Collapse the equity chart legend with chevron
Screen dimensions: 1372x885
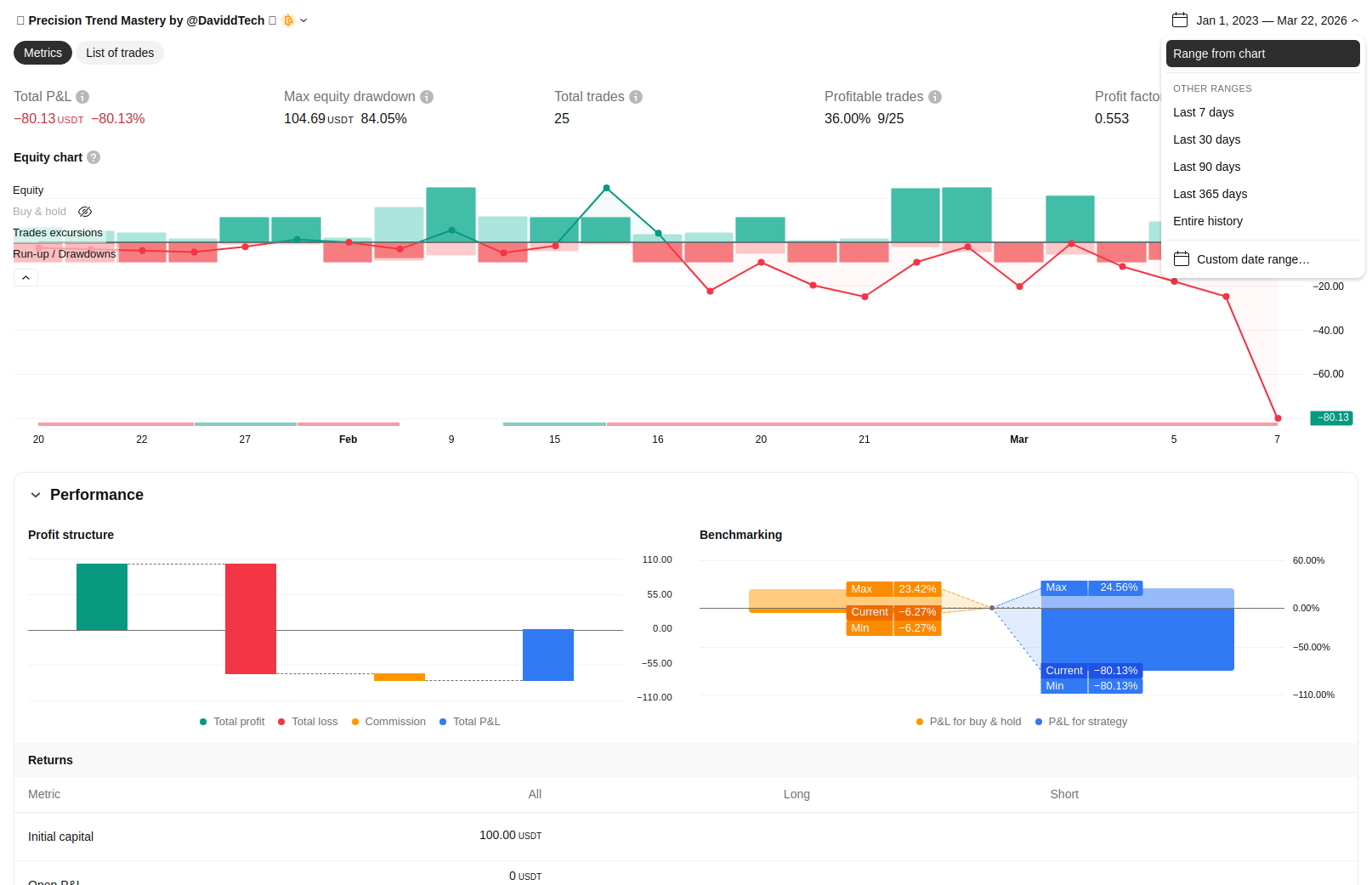(x=26, y=278)
